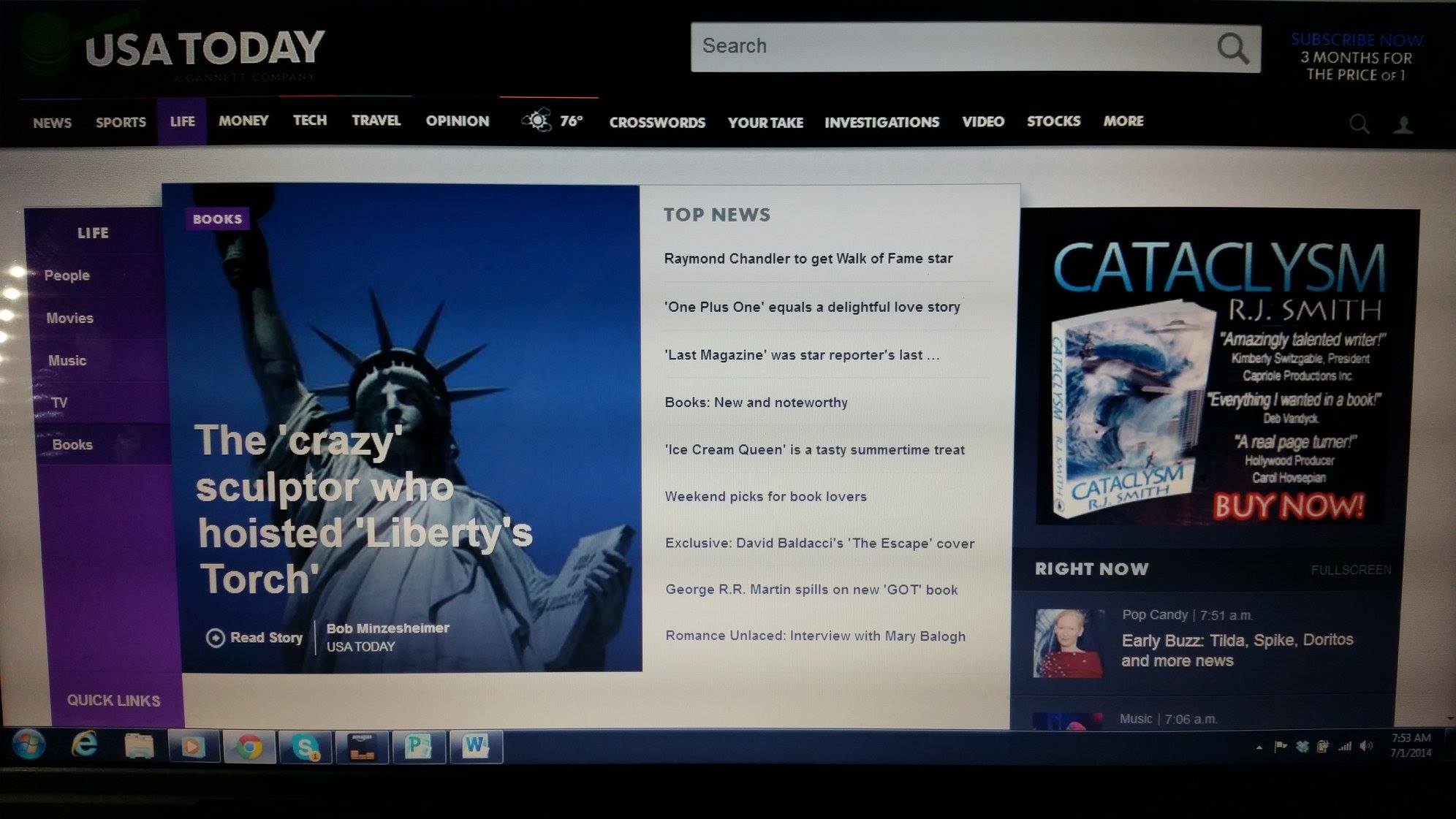Select People in the LIFE sidebar
Screen dimensions: 1456x819
point(67,275)
